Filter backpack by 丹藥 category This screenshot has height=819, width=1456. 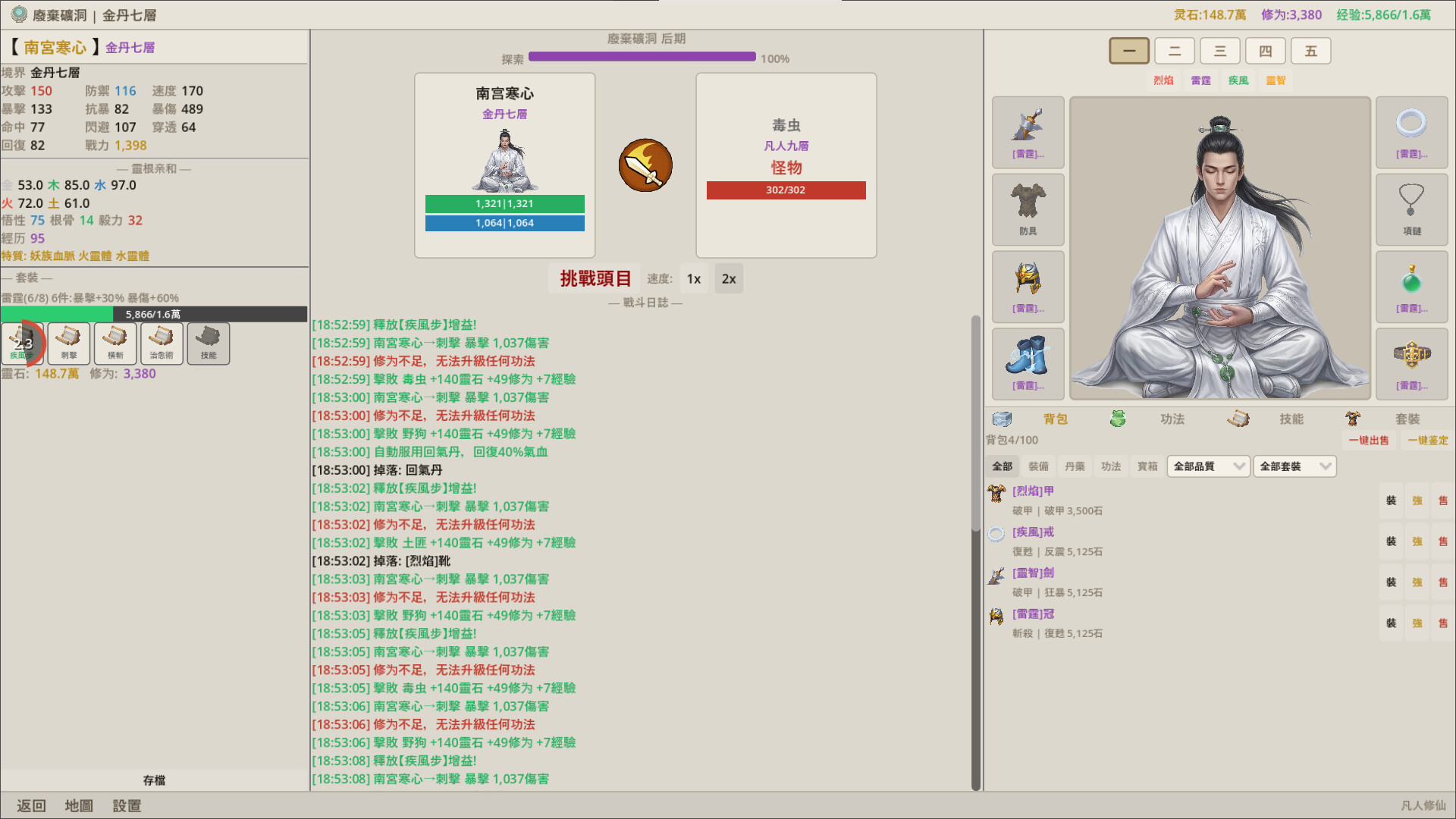click(1074, 466)
